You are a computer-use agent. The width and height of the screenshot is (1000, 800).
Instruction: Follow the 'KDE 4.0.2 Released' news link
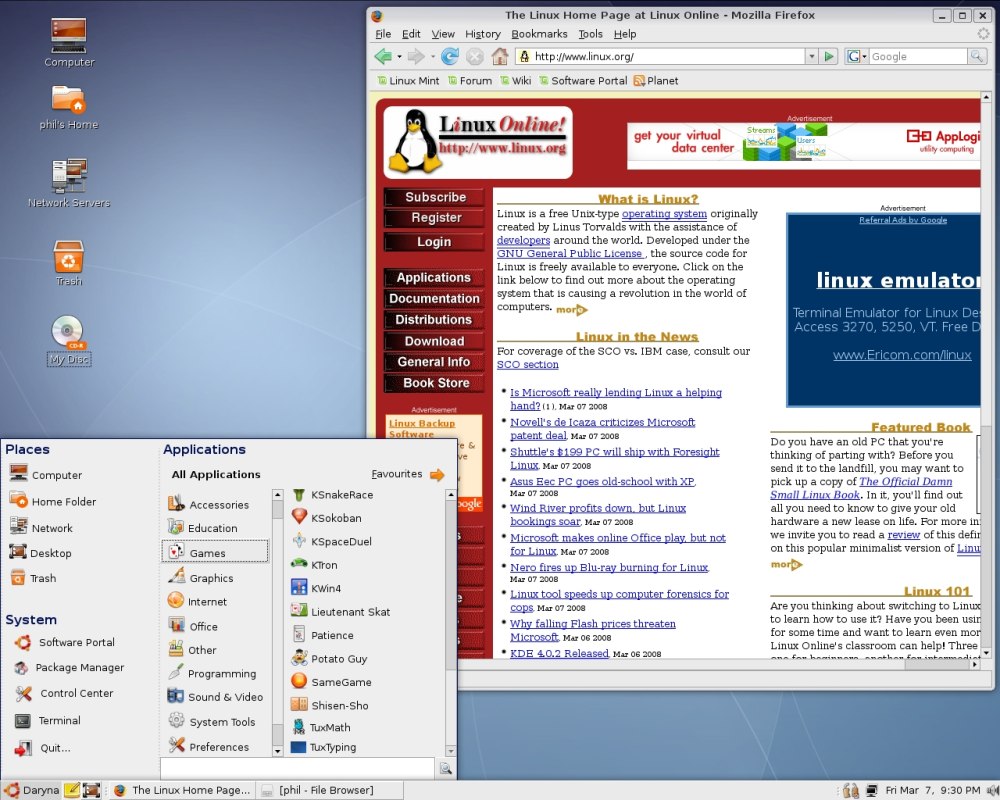[559, 653]
